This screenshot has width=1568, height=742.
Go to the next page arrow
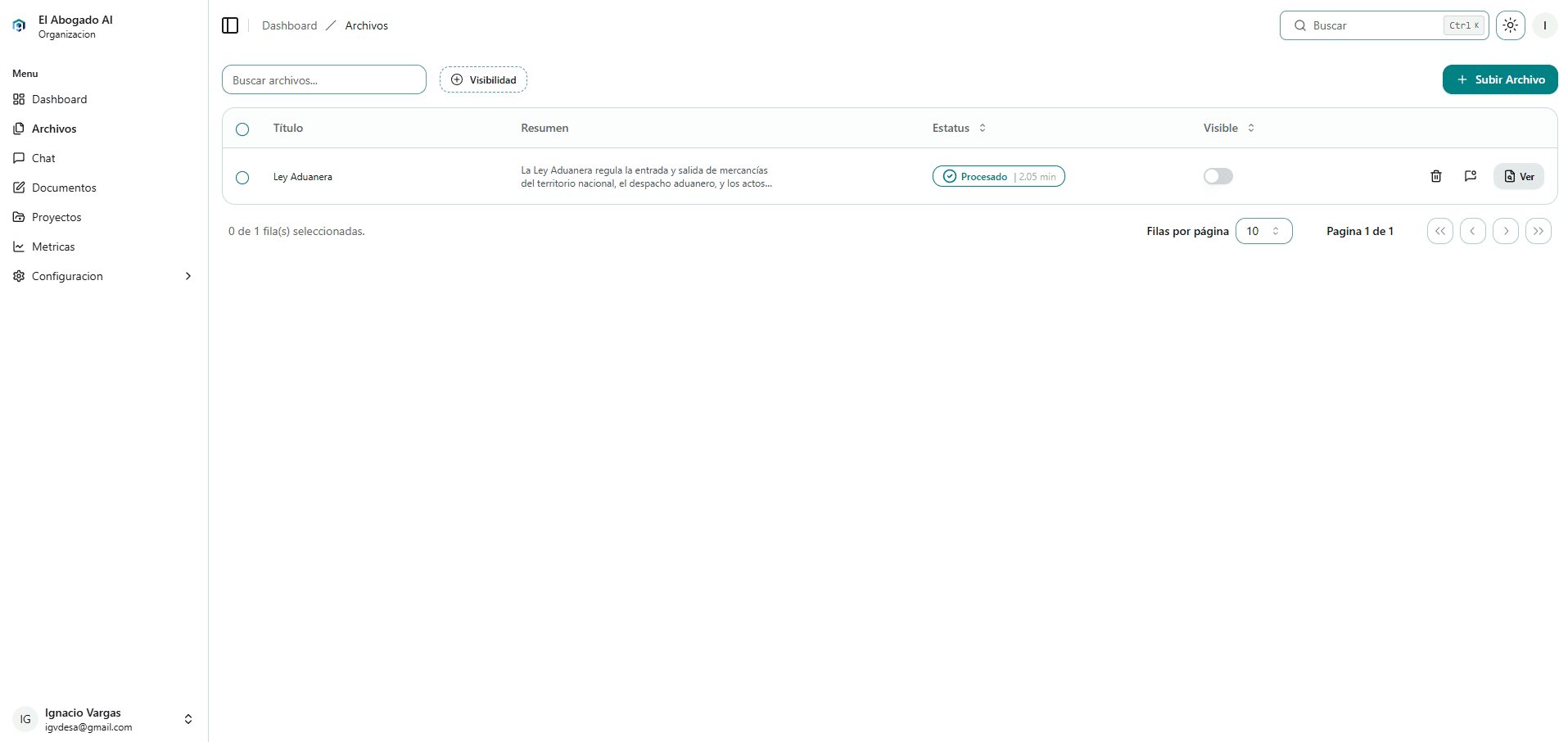coord(1505,231)
